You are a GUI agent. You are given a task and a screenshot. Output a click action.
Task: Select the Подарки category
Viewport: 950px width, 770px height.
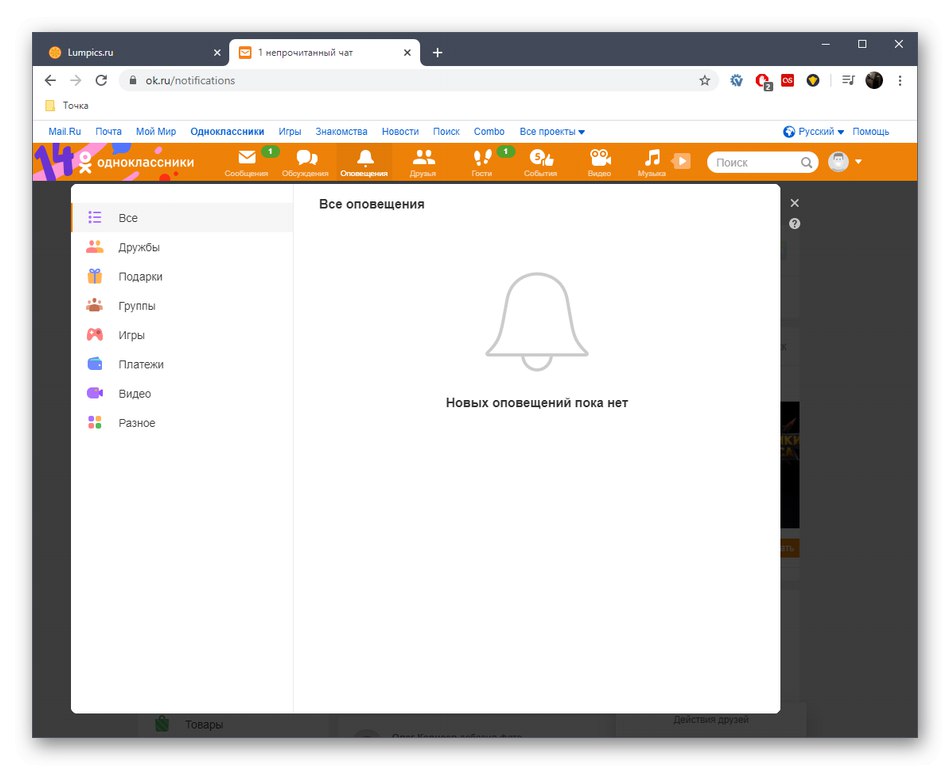[182, 276]
